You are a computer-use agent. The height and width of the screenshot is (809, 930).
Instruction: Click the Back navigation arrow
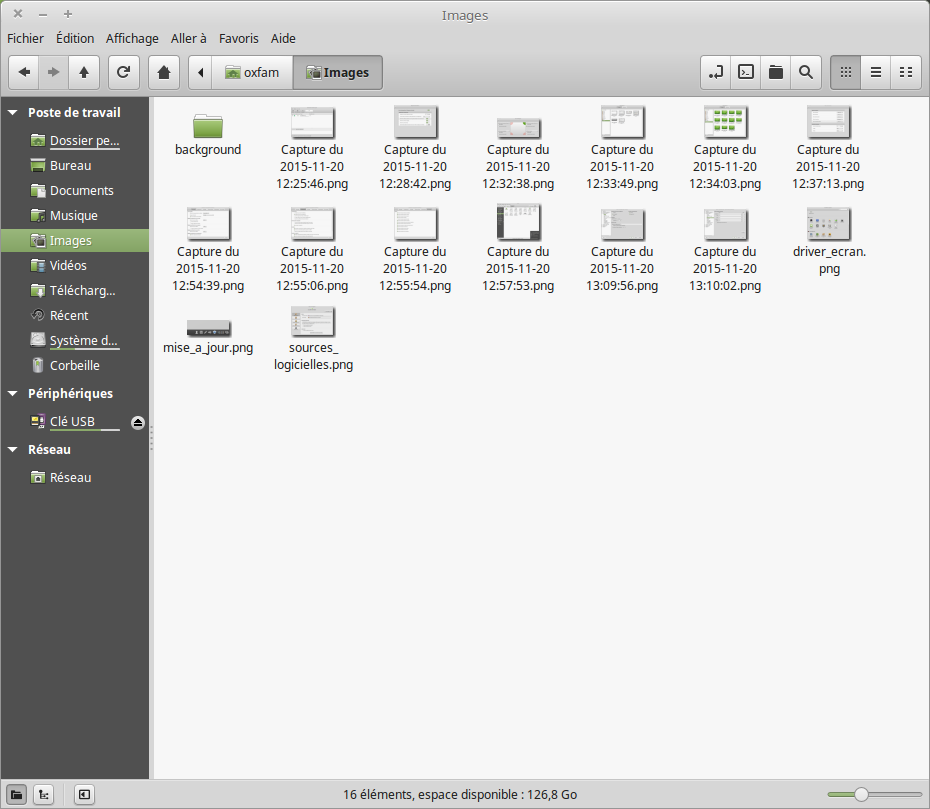coord(24,72)
